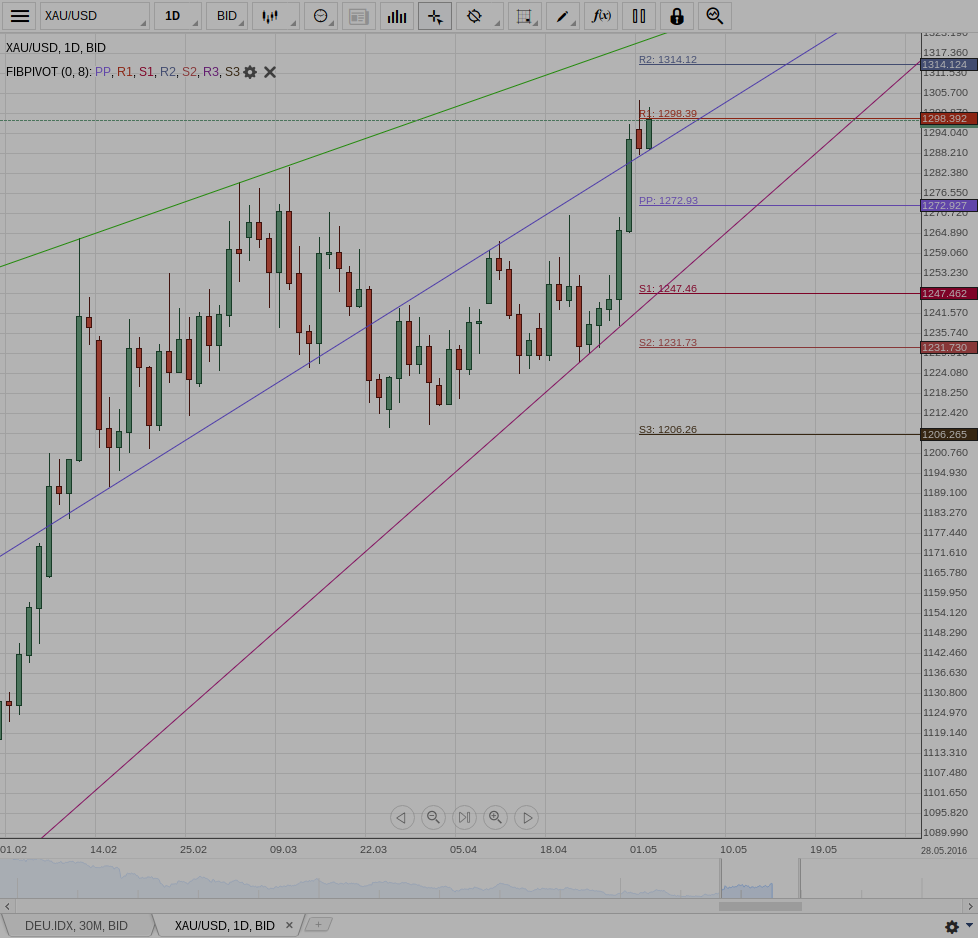Click the bar chart volume icon
Screen dimensions: 978x938
click(397, 16)
